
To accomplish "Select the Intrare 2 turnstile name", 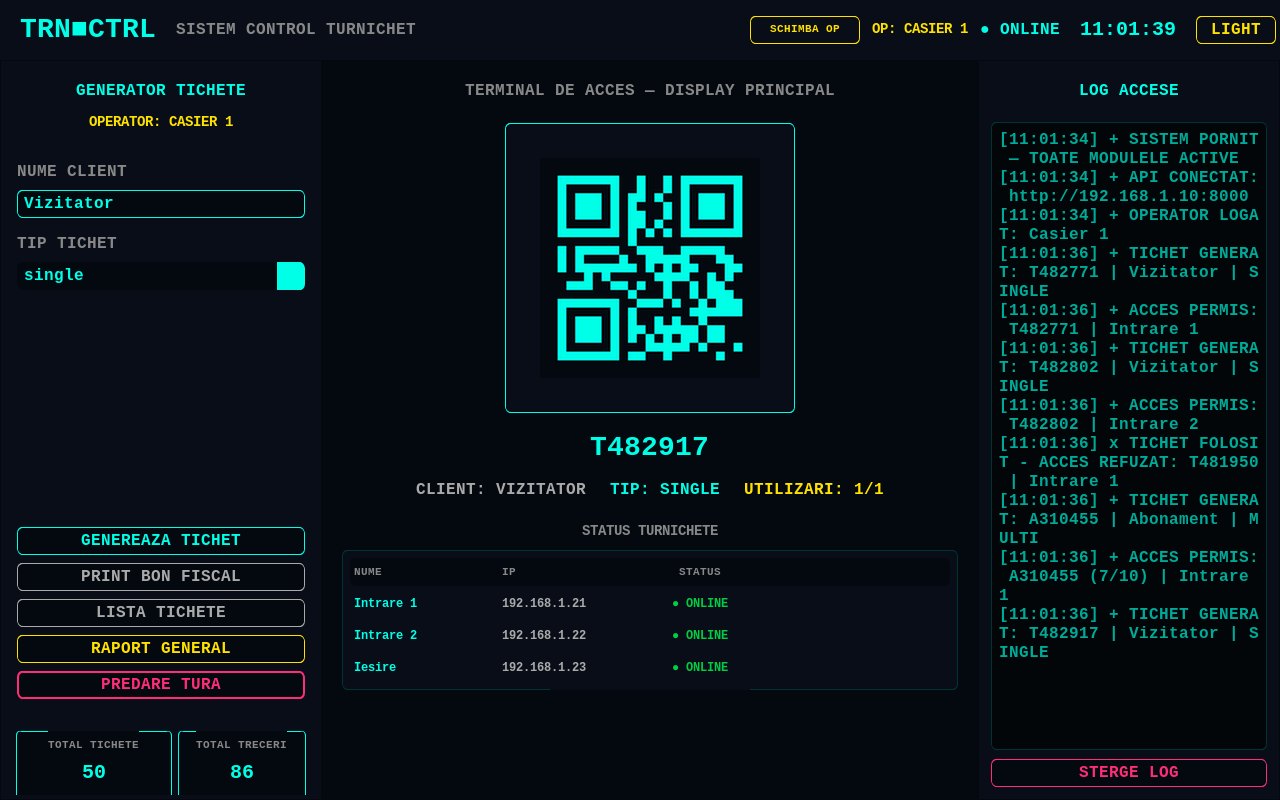I will [x=386, y=636].
